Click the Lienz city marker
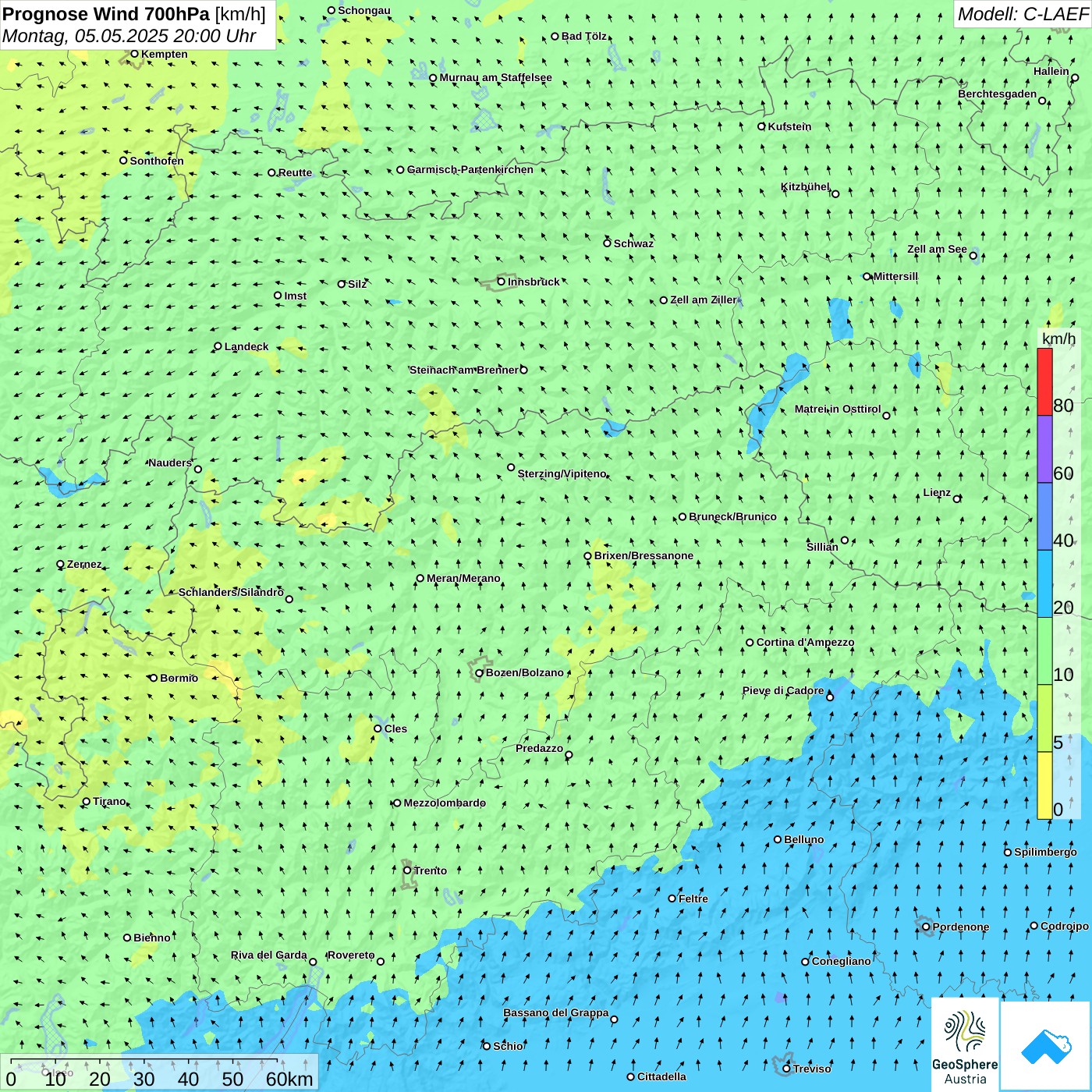 [x=957, y=498]
